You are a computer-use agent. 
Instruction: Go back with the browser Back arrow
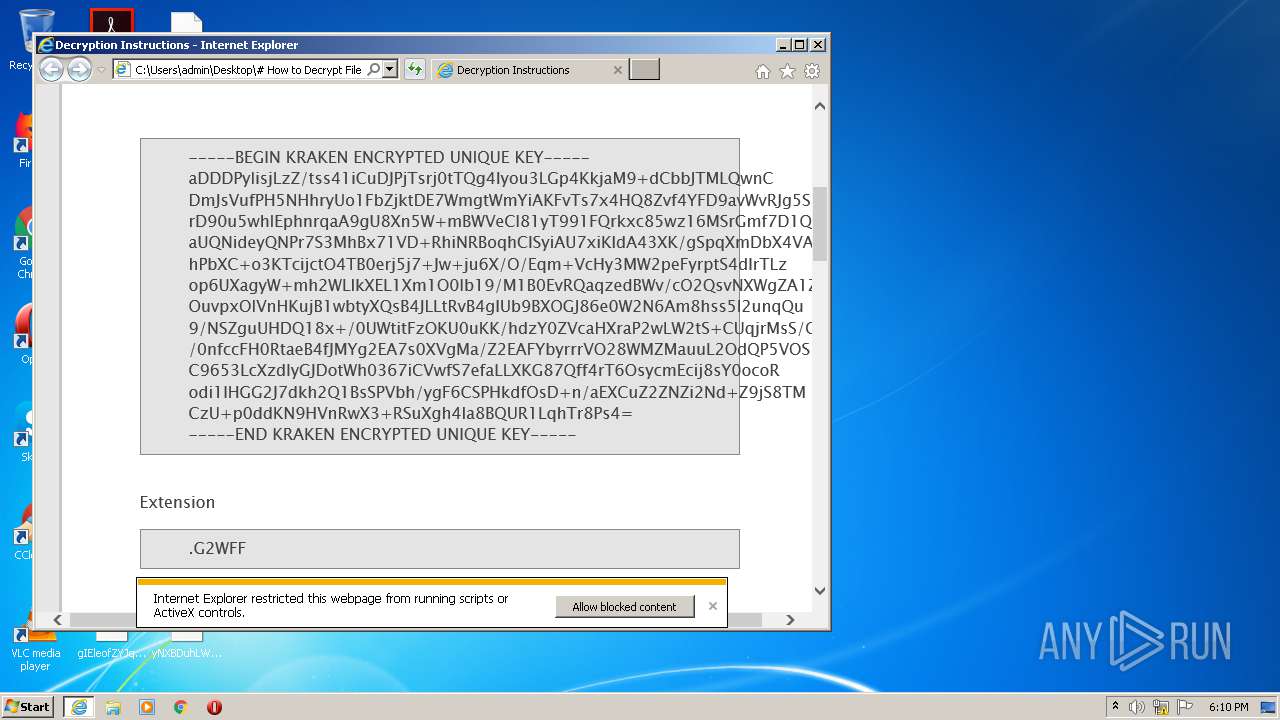51,69
